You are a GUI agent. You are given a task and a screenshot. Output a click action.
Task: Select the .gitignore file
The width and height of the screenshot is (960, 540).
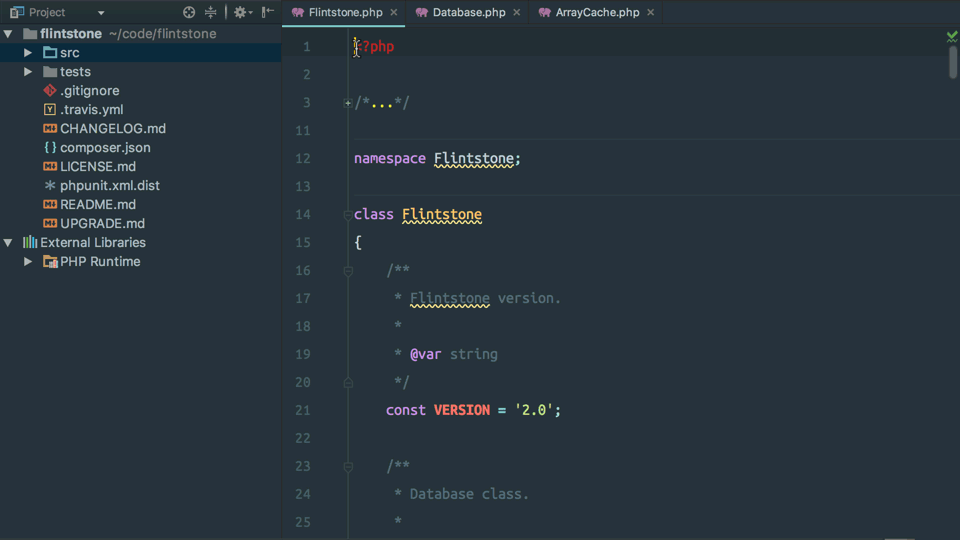point(89,91)
